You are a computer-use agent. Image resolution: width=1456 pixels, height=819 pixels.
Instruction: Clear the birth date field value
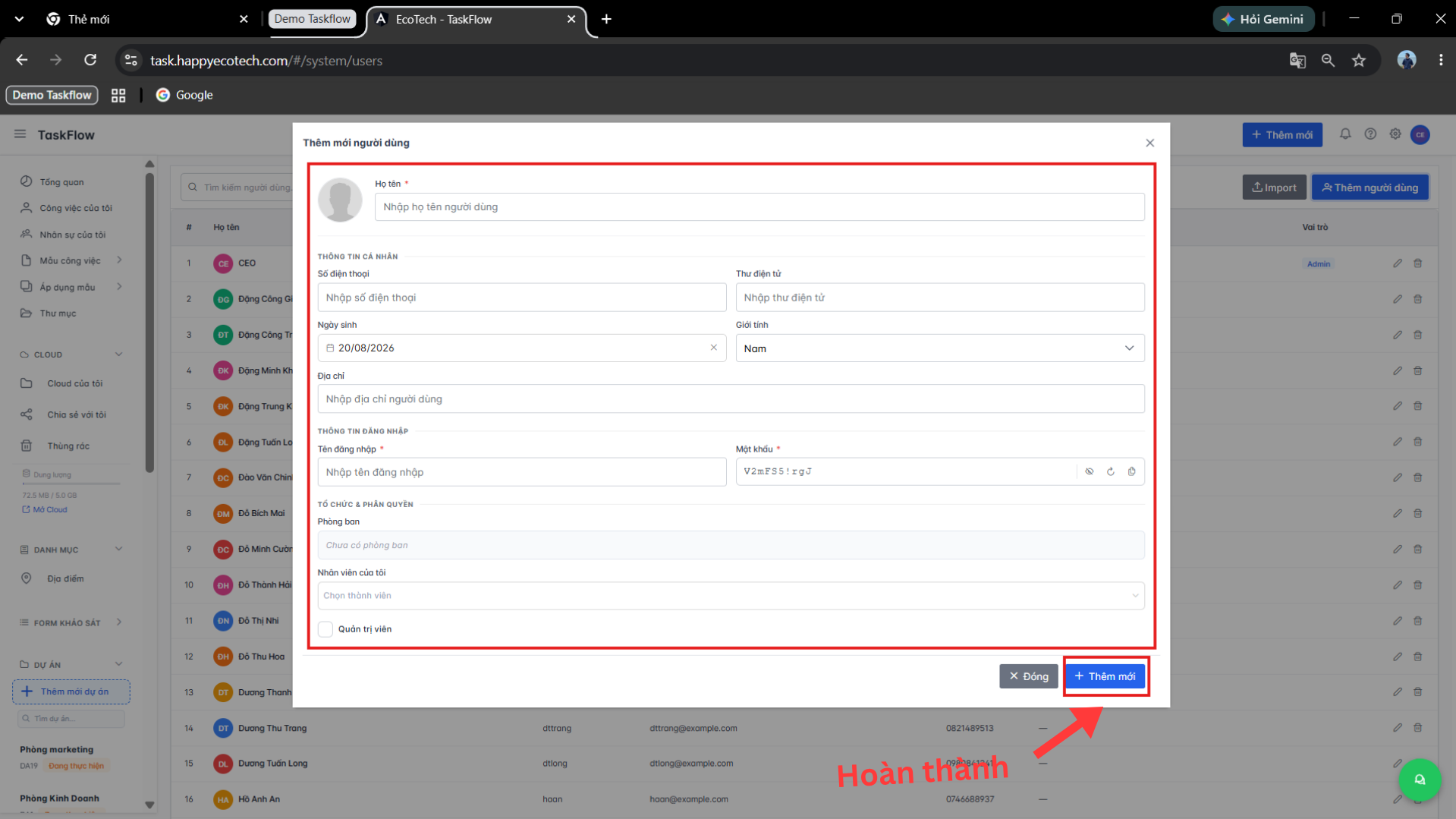pos(713,348)
